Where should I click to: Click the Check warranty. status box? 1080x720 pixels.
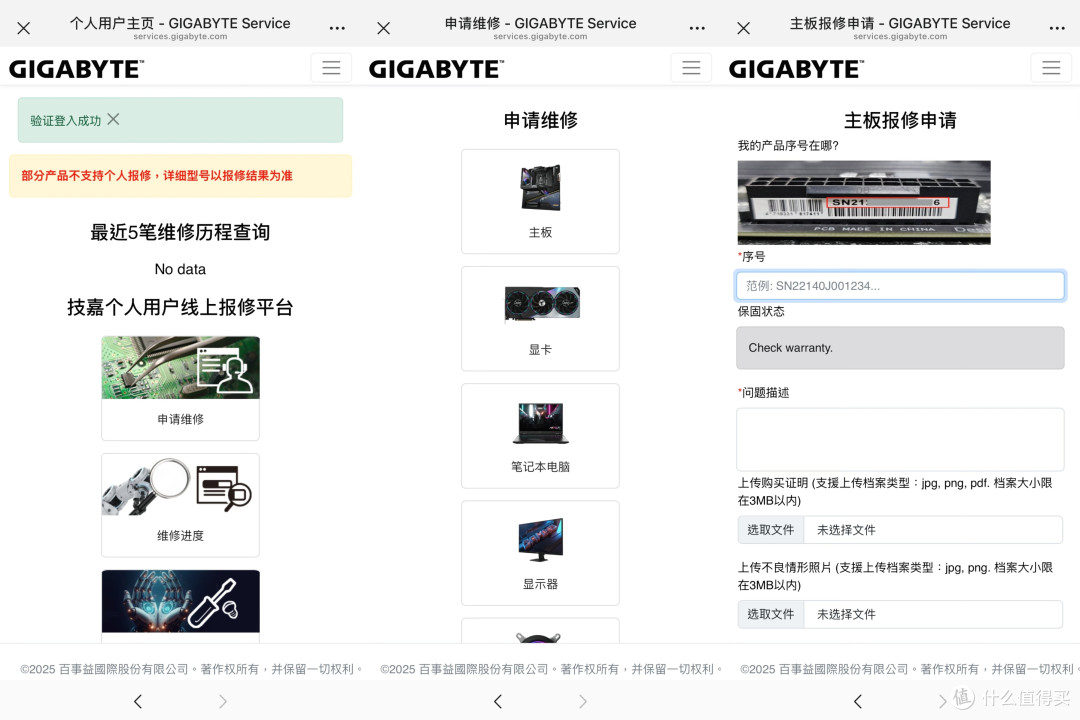point(900,348)
